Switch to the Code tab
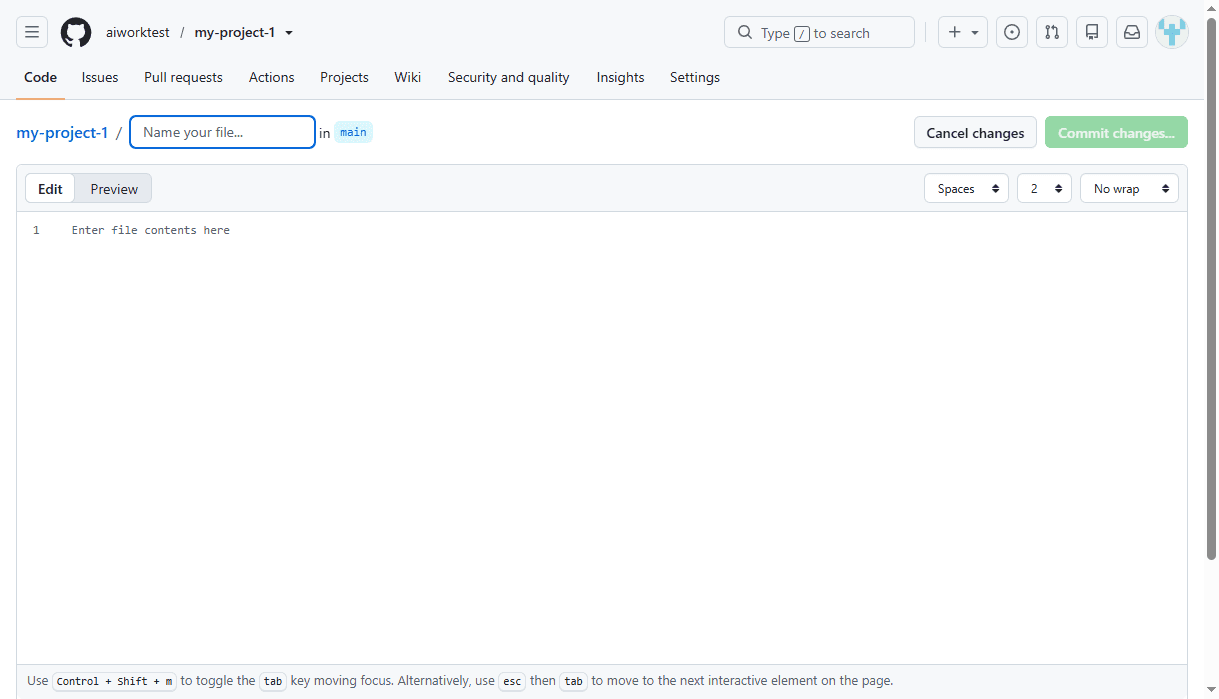Viewport: 1219px width, 699px height. pyautogui.click(x=41, y=77)
